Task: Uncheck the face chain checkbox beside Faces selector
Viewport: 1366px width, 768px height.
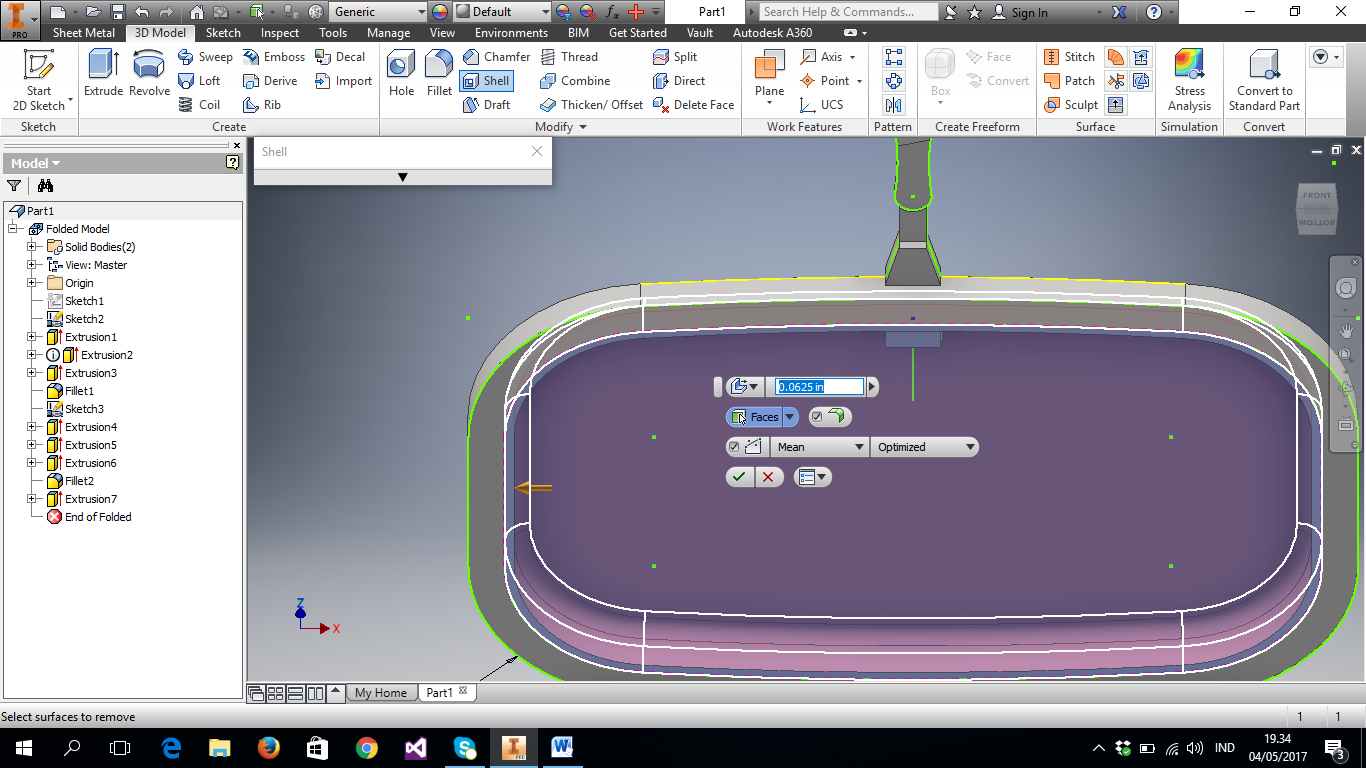Action: (818, 416)
